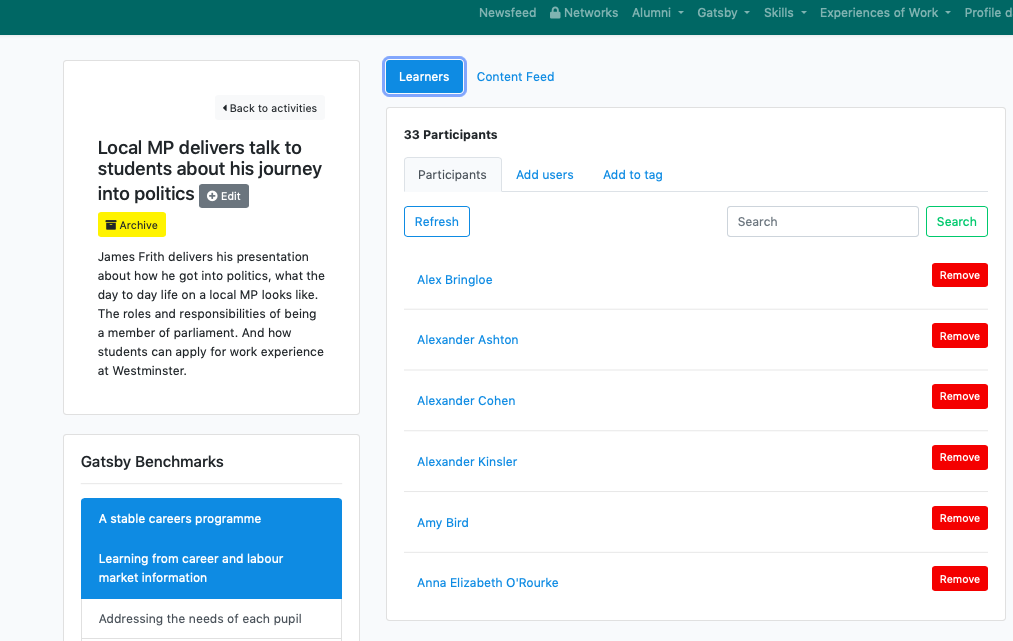Click the archive box icon
1013x641 pixels.
(x=111, y=225)
